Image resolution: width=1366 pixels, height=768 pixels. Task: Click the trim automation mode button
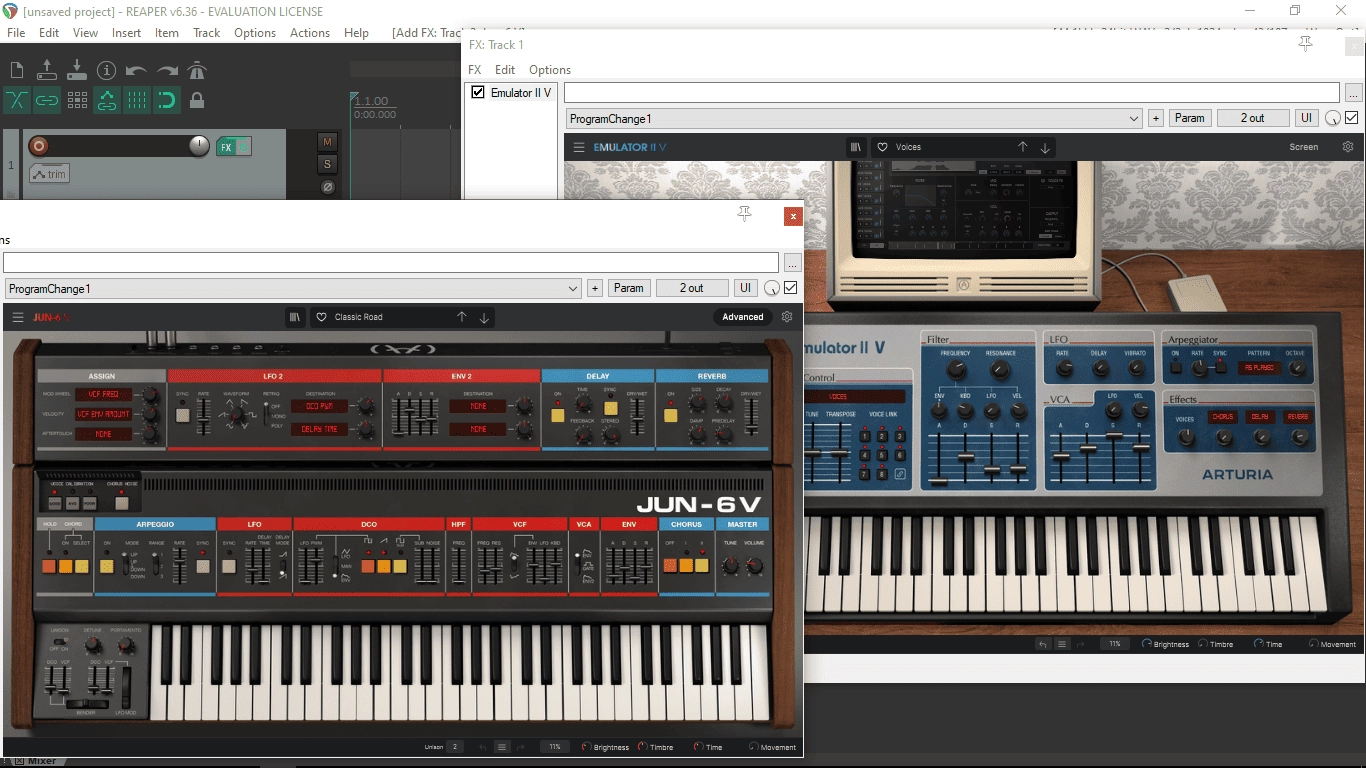tap(49, 174)
